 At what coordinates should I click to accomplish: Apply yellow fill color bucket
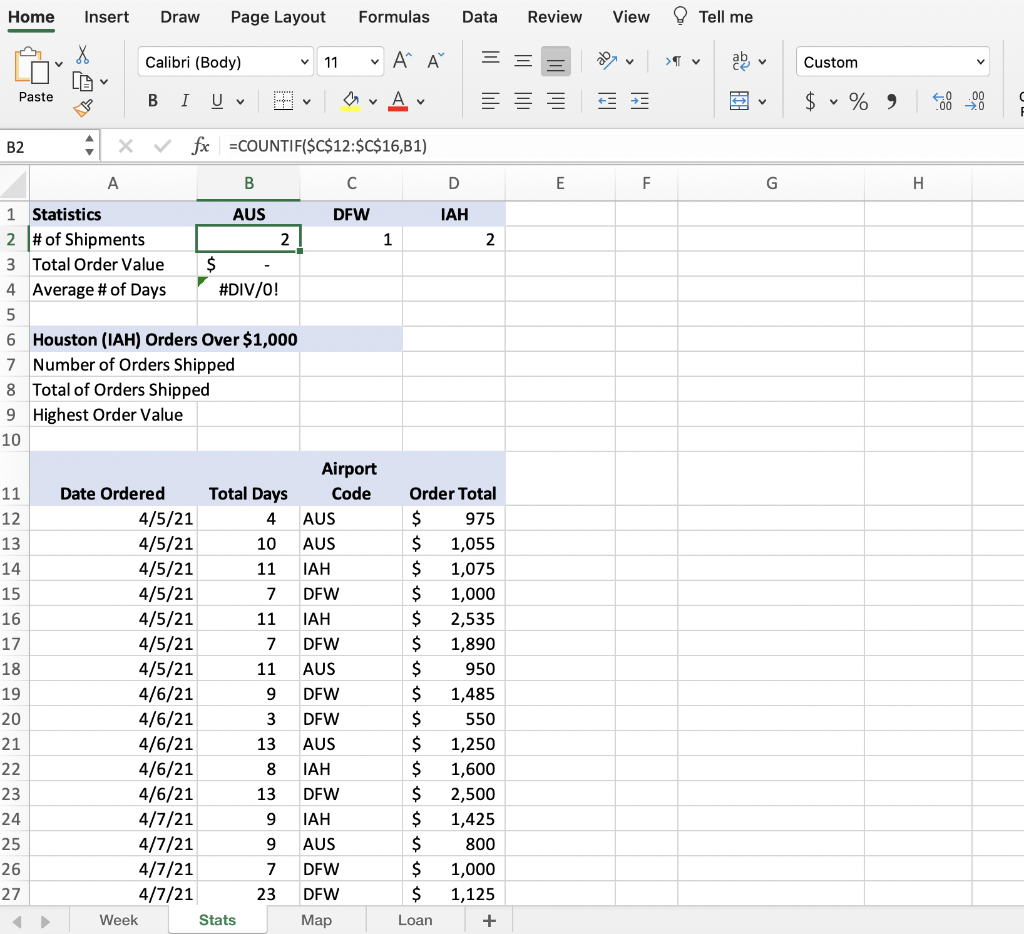[x=351, y=101]
